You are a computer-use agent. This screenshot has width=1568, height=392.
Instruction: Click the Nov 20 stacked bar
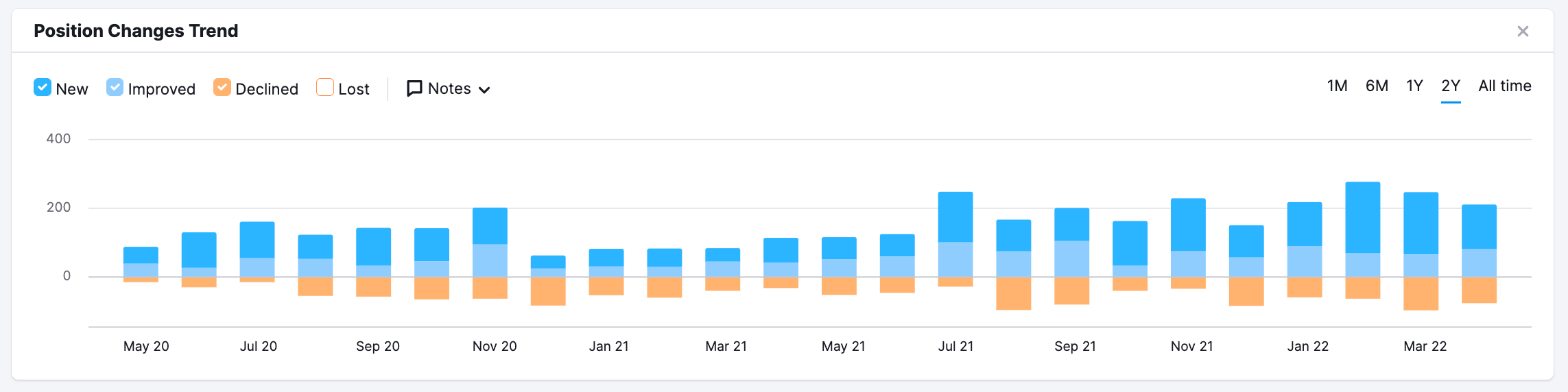point(490,253)
